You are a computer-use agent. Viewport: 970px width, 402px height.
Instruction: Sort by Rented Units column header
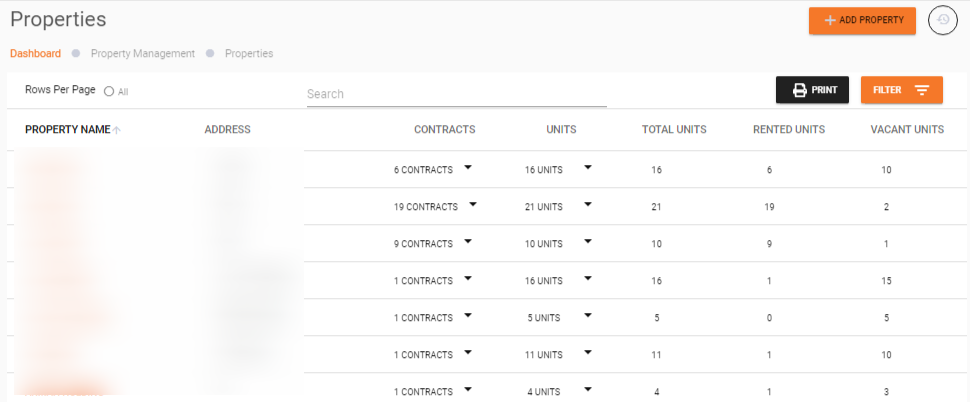[789, 129]
